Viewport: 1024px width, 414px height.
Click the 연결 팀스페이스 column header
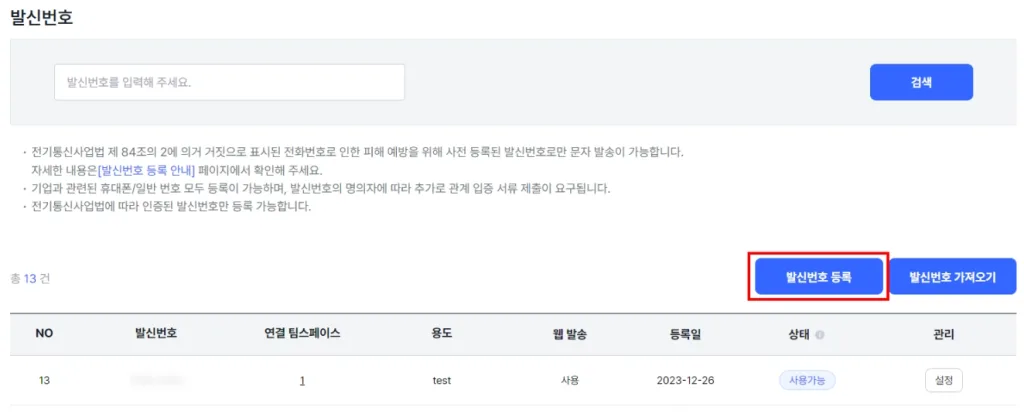300,334
